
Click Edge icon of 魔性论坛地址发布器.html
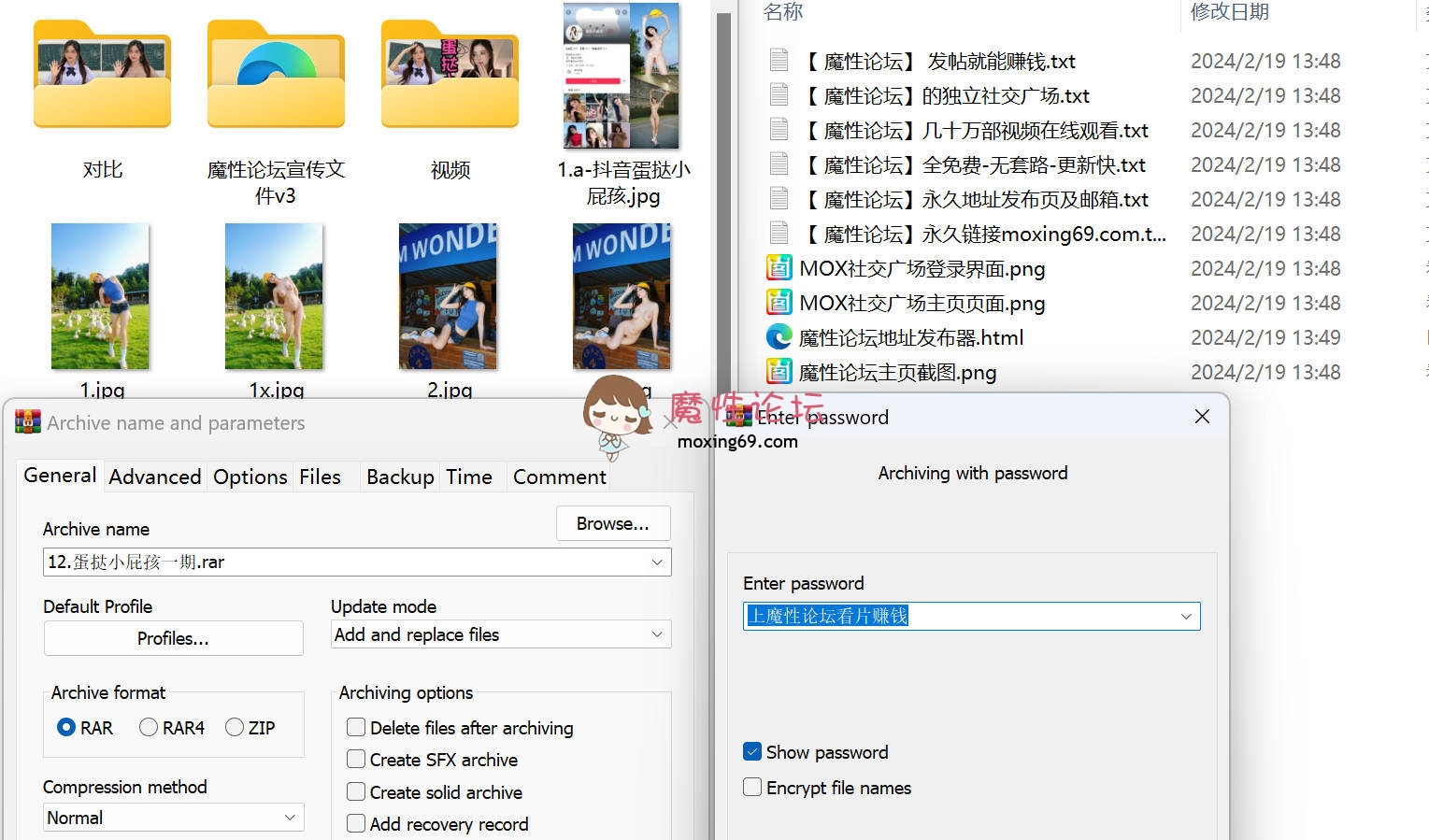pyautogui.click(x=779, y=337)
